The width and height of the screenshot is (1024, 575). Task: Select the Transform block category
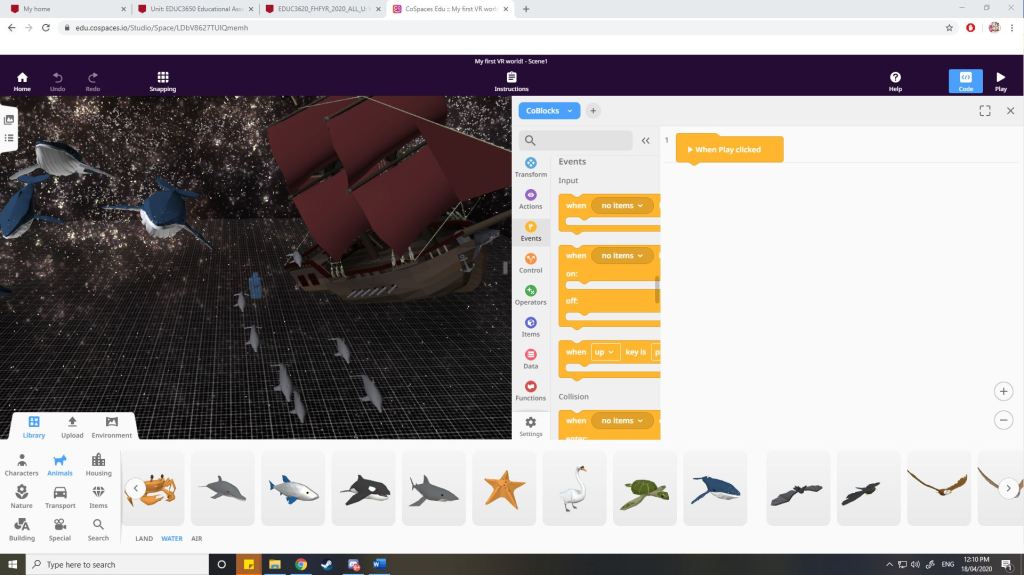click(531, 166)
